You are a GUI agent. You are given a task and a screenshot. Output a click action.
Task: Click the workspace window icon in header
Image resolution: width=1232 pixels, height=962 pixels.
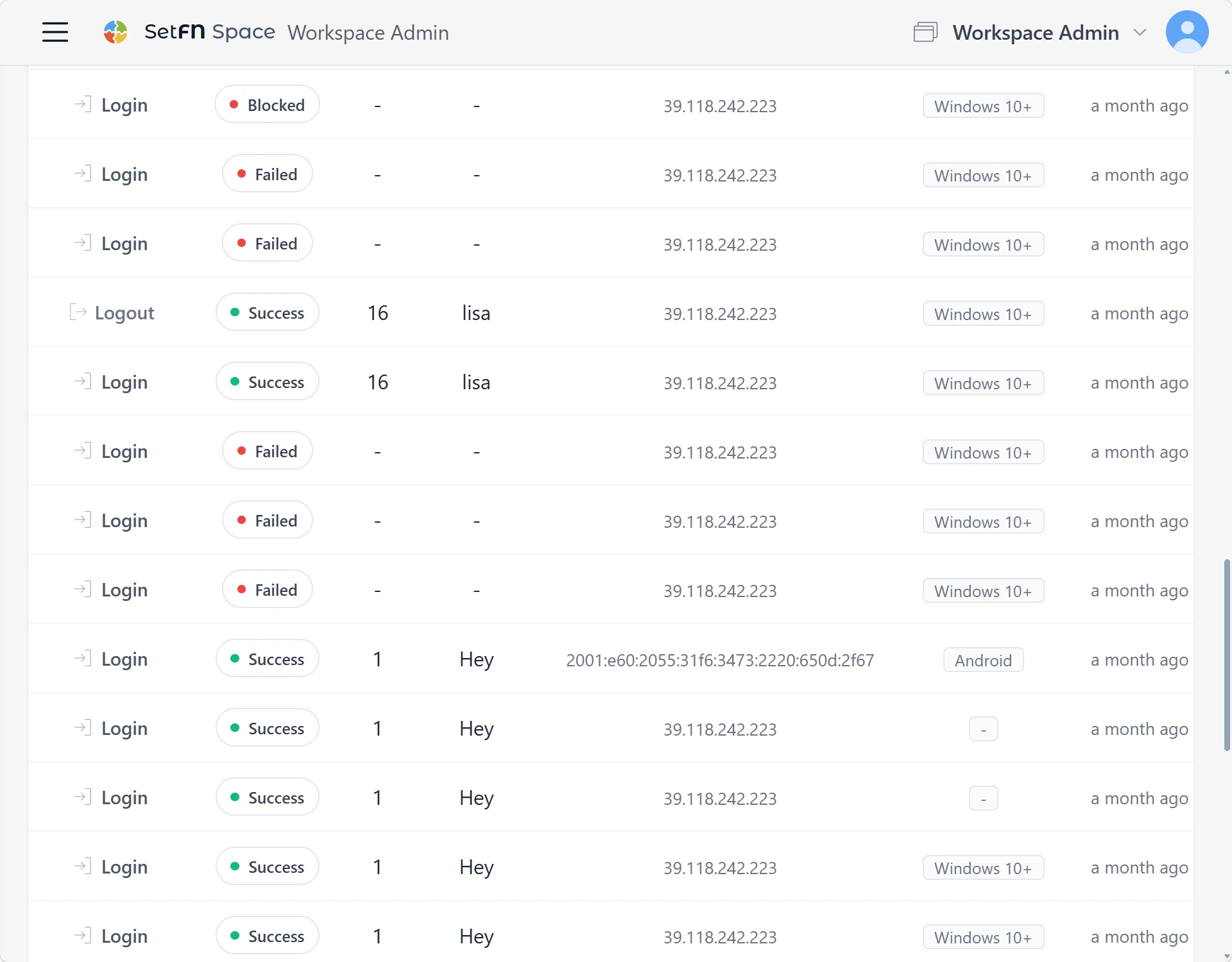(925, 32)
